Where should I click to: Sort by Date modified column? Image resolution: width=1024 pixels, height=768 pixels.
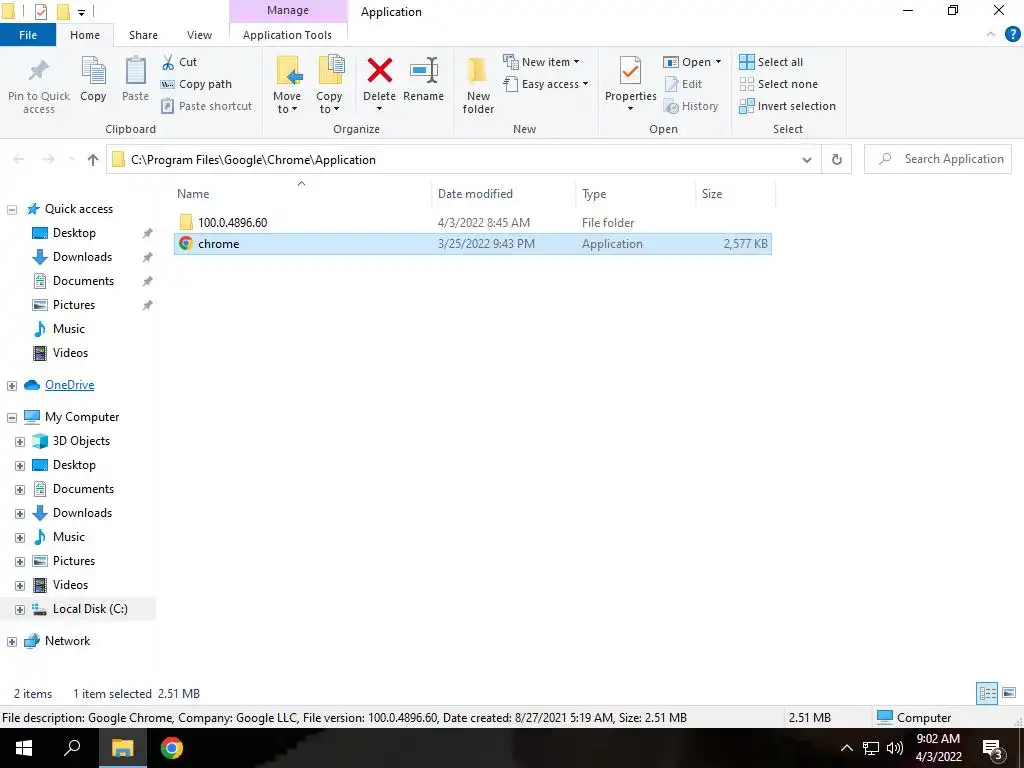(x=475, y=194)
